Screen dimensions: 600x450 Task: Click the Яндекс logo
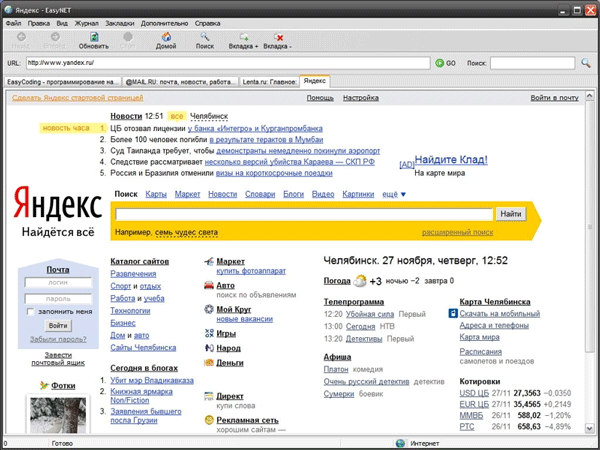pyautogui.click(x=58, y=203)
